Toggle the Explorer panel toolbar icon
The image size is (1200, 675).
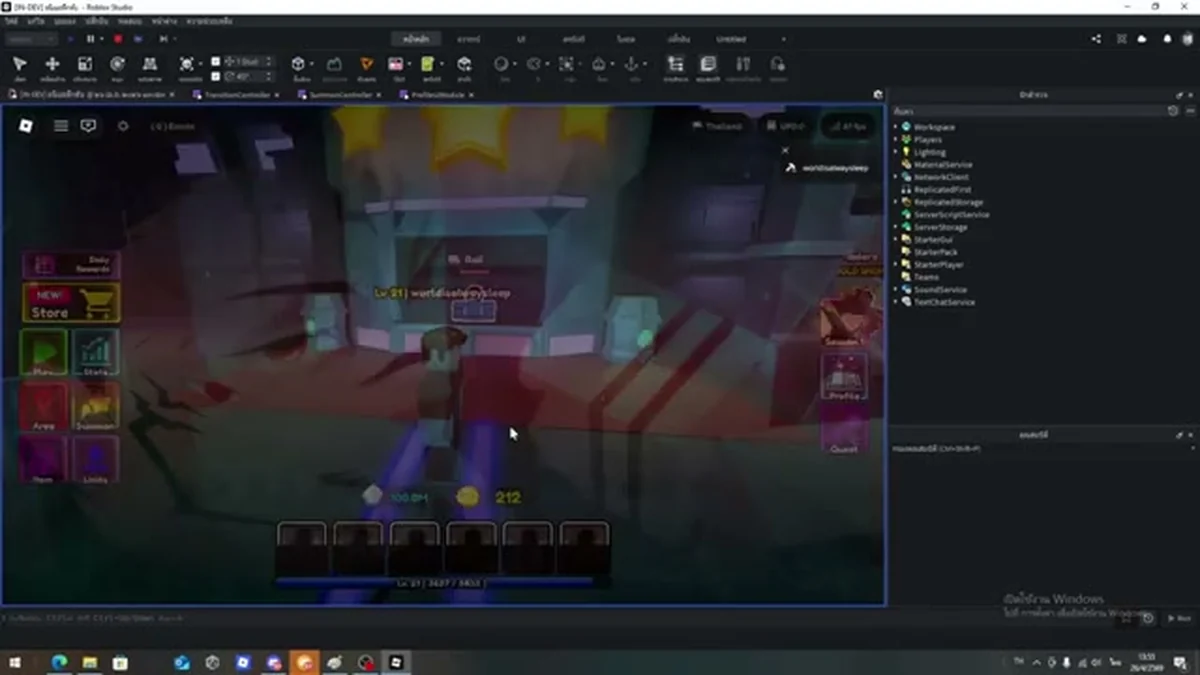coord(675,64)
